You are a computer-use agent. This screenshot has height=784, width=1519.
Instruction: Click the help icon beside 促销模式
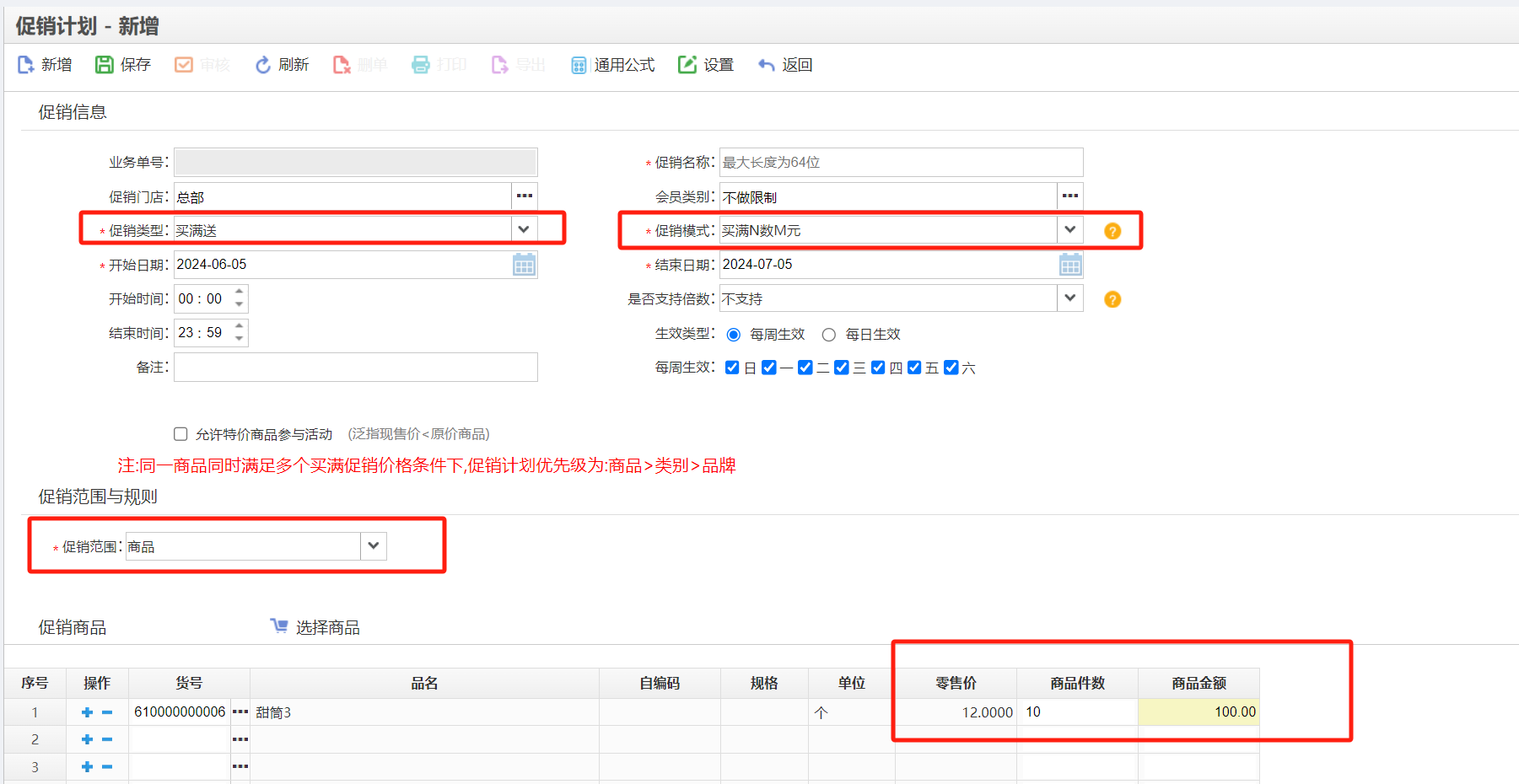coord(1112,229)
